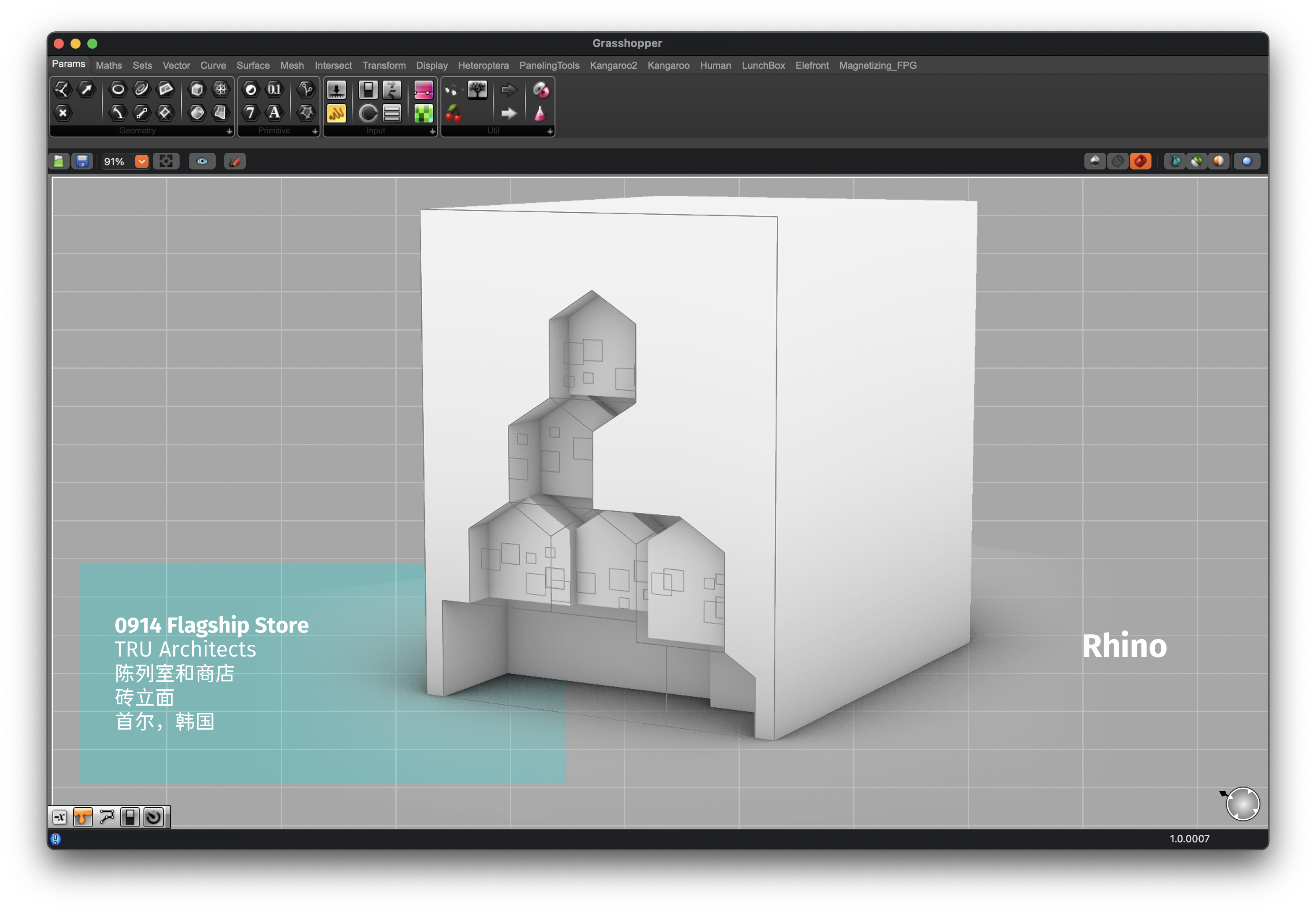Click the Text Panel yellow icon
The width and height of the screenshot is (1316, 912).
336,113
